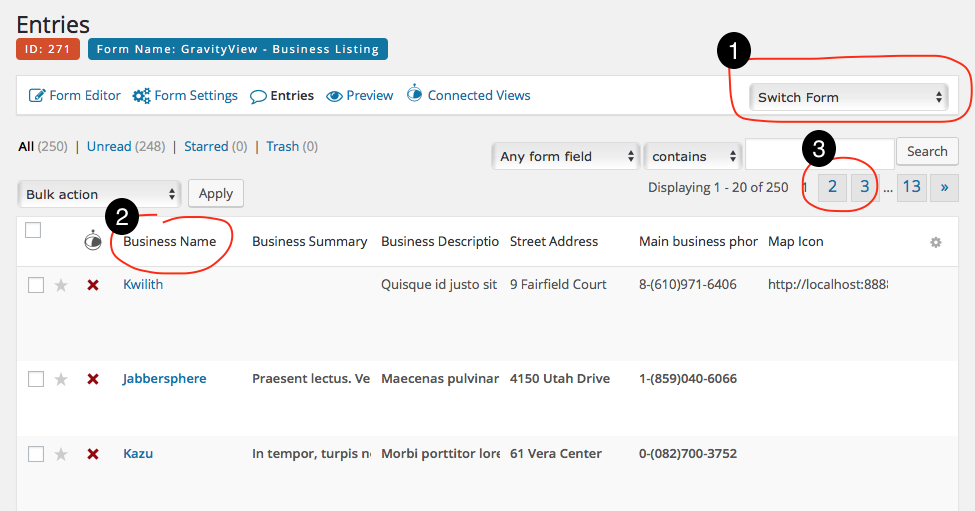
Task: Open the Any form field dropdown
Action: (565, 156)
